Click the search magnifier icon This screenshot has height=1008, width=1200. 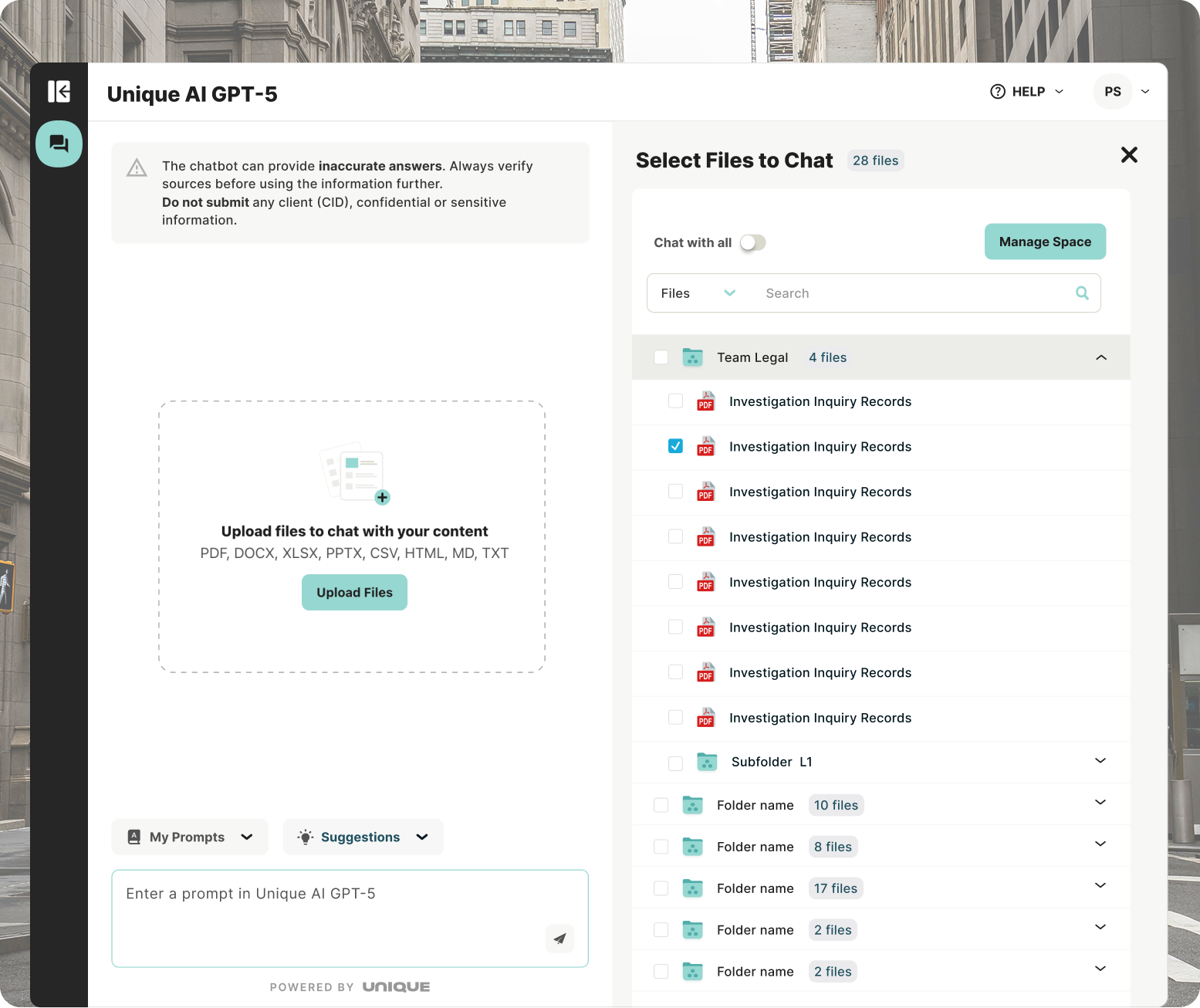(1082, 293)
